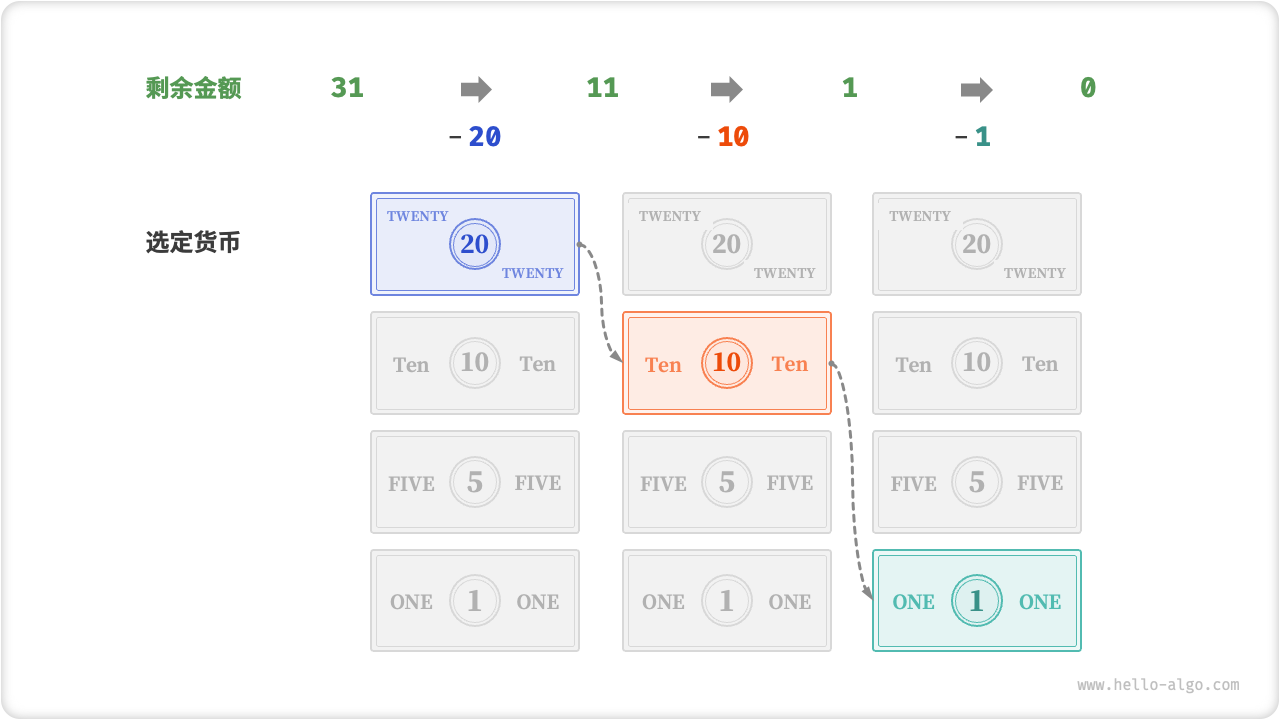The width and height of the screenshot is (1280, 720).
Task: Click the gray arrow between 31 and 11
Action: [x=476, y=89]
